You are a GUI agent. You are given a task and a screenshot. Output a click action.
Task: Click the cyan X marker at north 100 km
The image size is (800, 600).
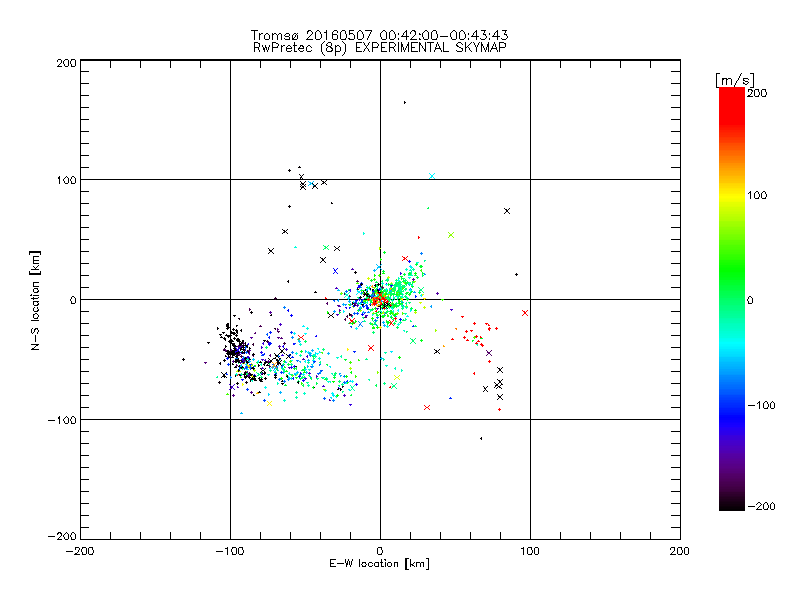coord(432,176)
